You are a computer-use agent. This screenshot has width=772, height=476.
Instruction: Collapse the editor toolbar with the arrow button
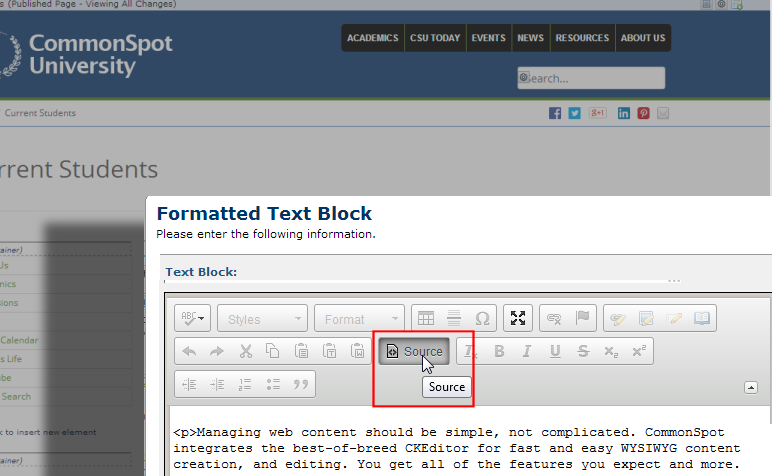[x=751, y=388]
